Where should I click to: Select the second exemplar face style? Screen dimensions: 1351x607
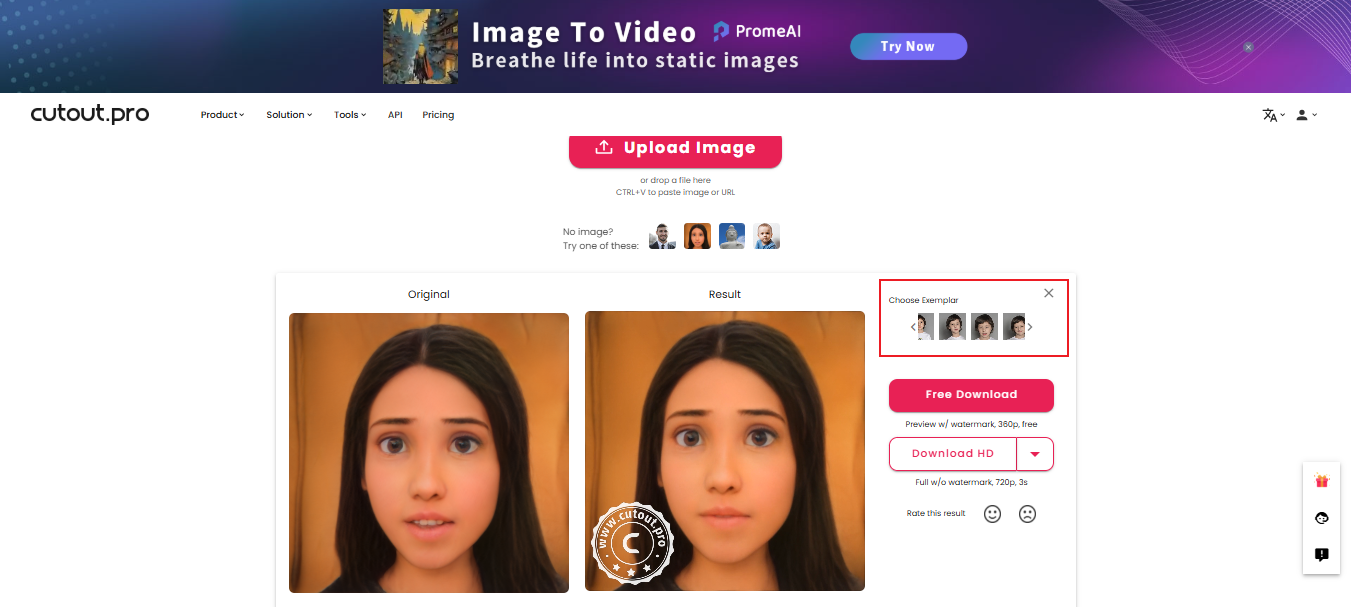click(952, 326)
